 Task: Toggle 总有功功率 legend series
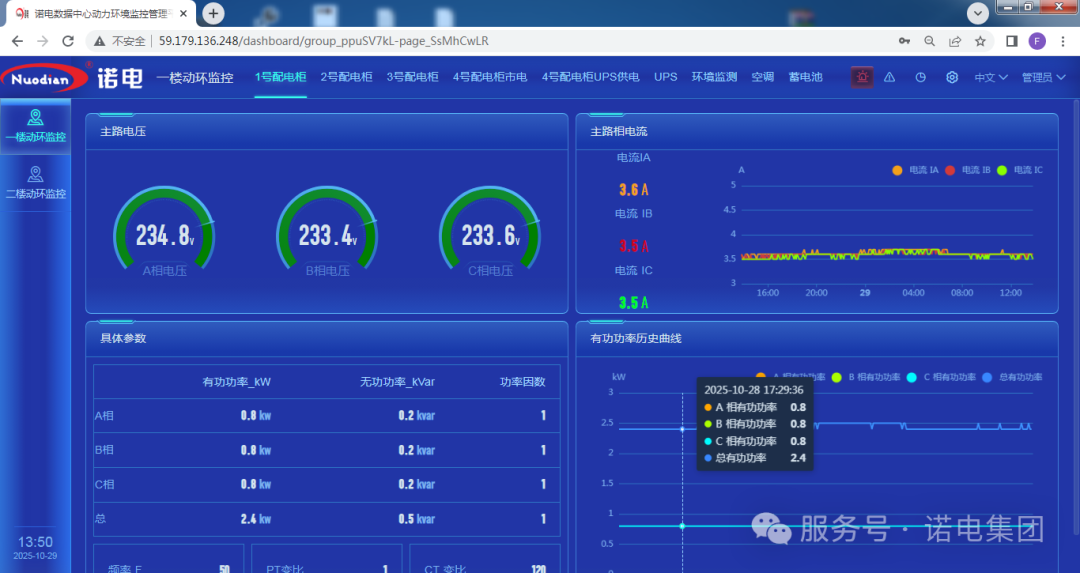[1009, 377]
